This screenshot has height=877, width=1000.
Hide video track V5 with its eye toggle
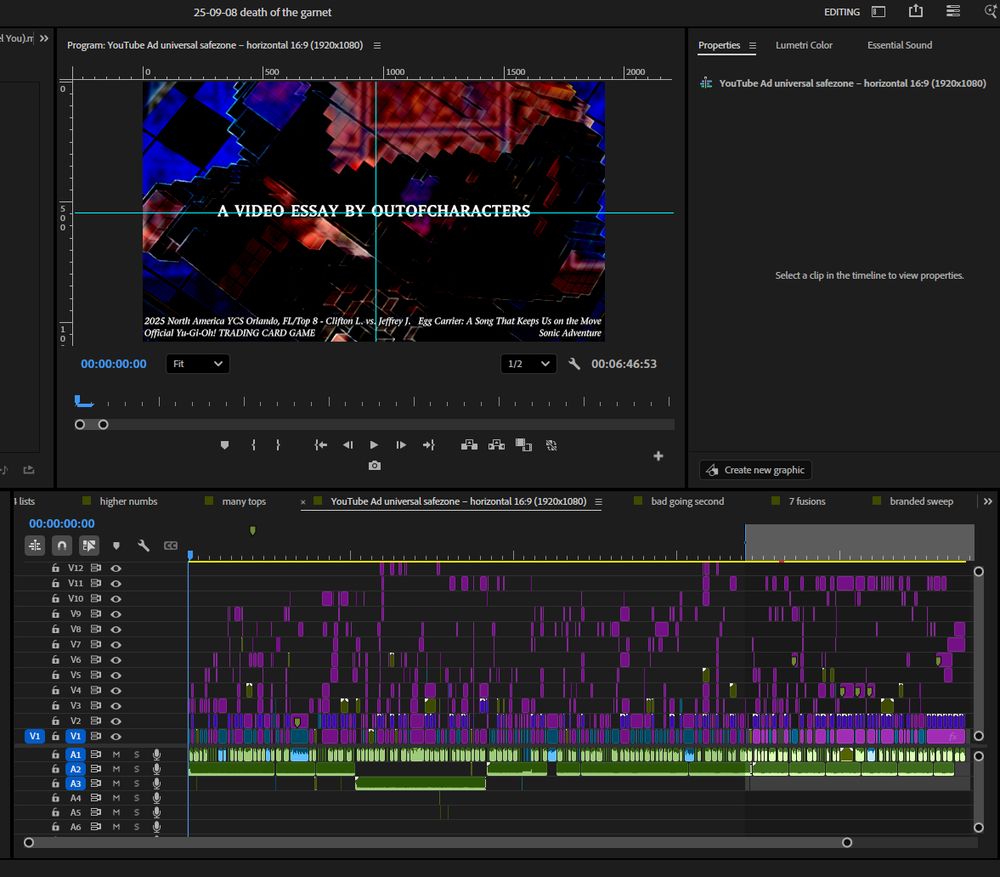coord(117,674)
